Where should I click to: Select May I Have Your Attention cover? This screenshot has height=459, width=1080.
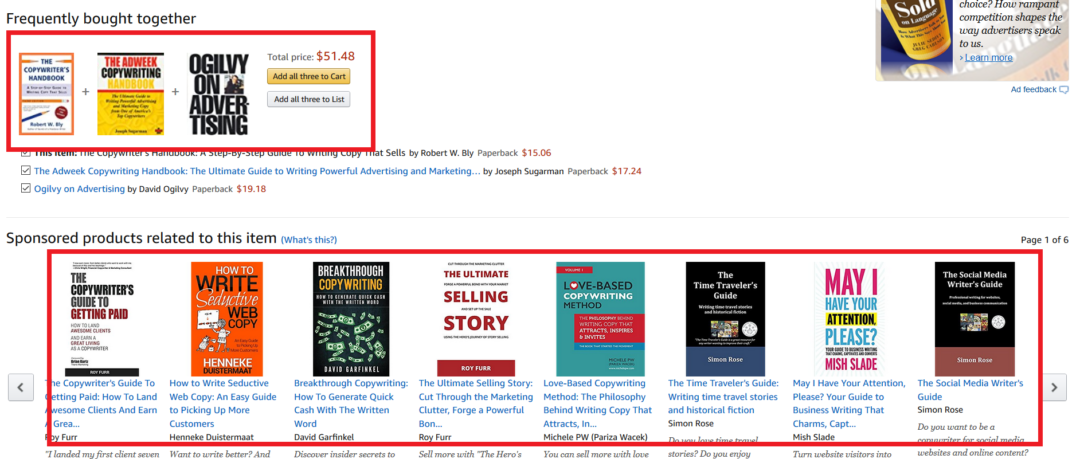pyautogui.click(x=850, y=318)
